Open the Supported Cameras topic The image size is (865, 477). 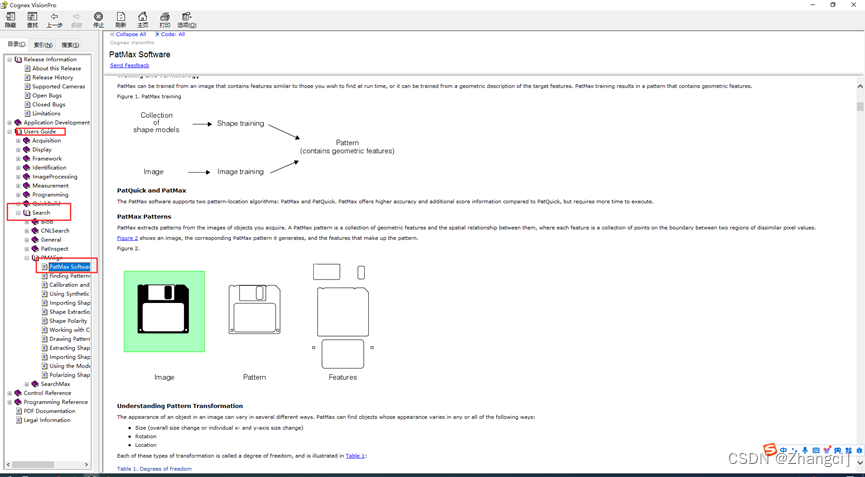[58, 87]
